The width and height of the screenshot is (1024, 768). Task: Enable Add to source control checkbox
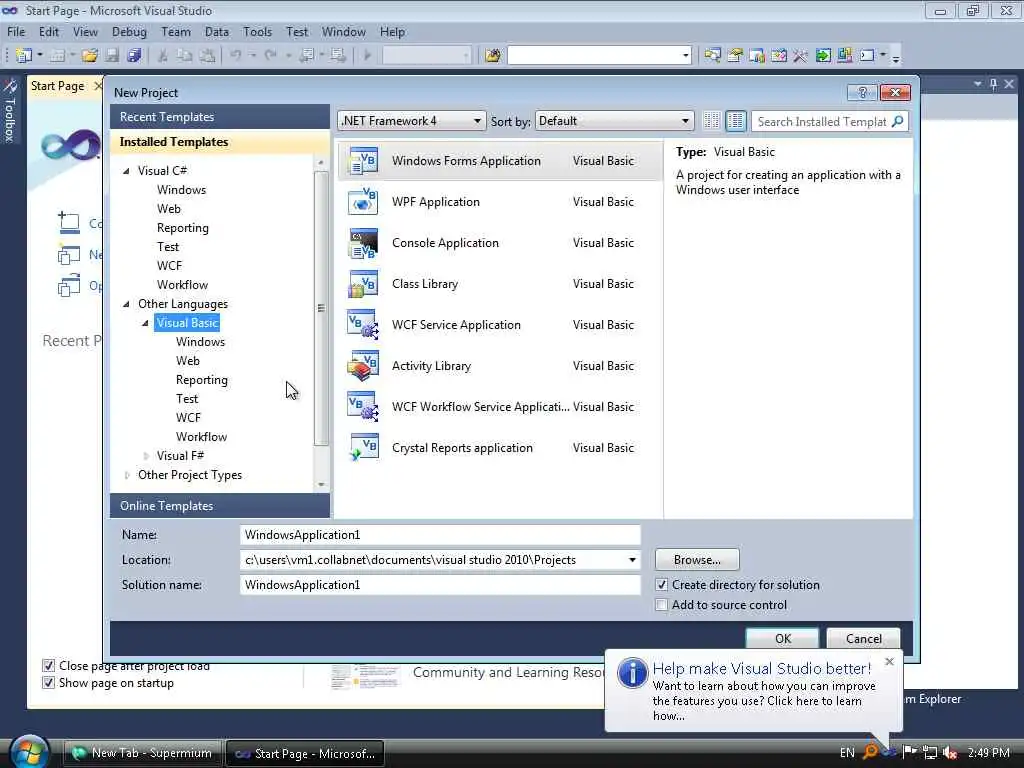coord(662,605)
